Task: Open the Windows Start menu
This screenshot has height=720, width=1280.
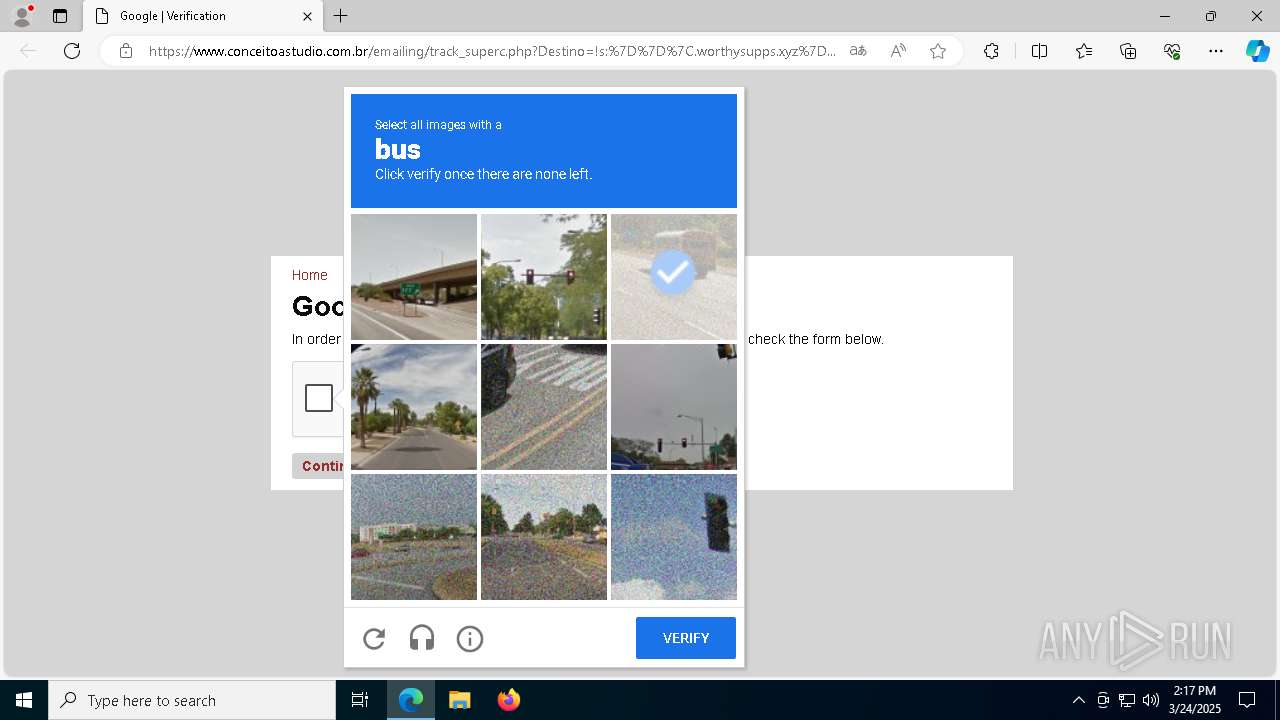Action: pos(24,700)
